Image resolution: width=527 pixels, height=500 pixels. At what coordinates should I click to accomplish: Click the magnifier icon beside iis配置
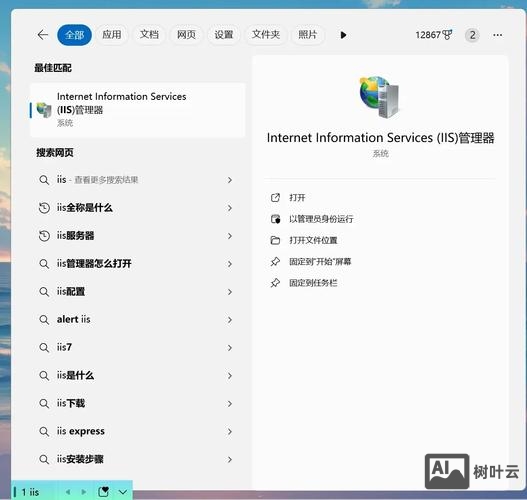click(44, 292)
